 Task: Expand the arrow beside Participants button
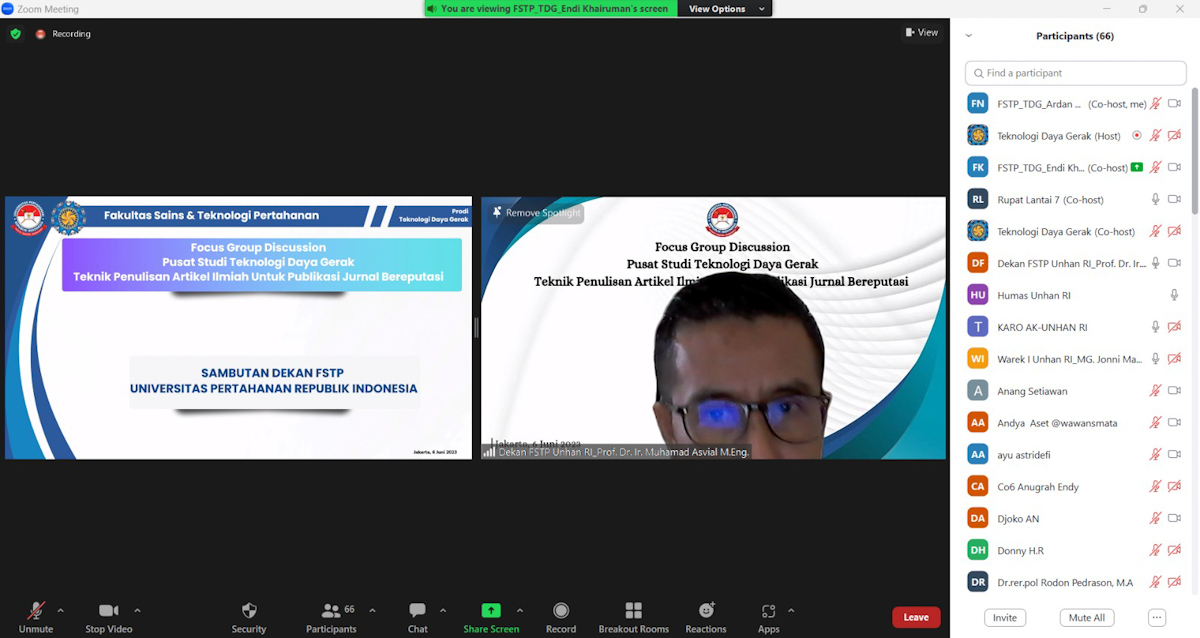point(372,610)
